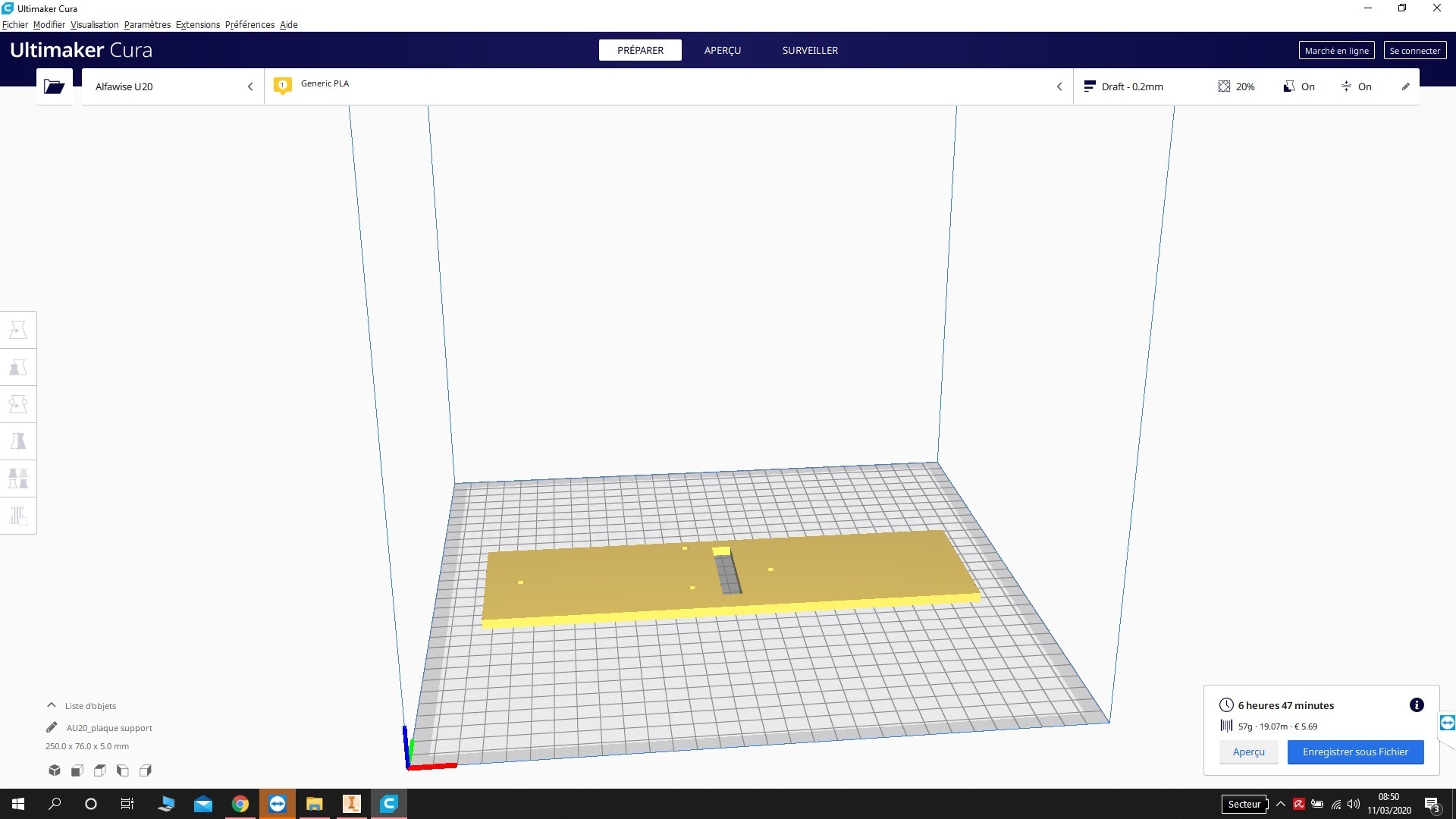Collapse the Liste d'objets panel
The image size is (1456, 819).
[52, 705]
